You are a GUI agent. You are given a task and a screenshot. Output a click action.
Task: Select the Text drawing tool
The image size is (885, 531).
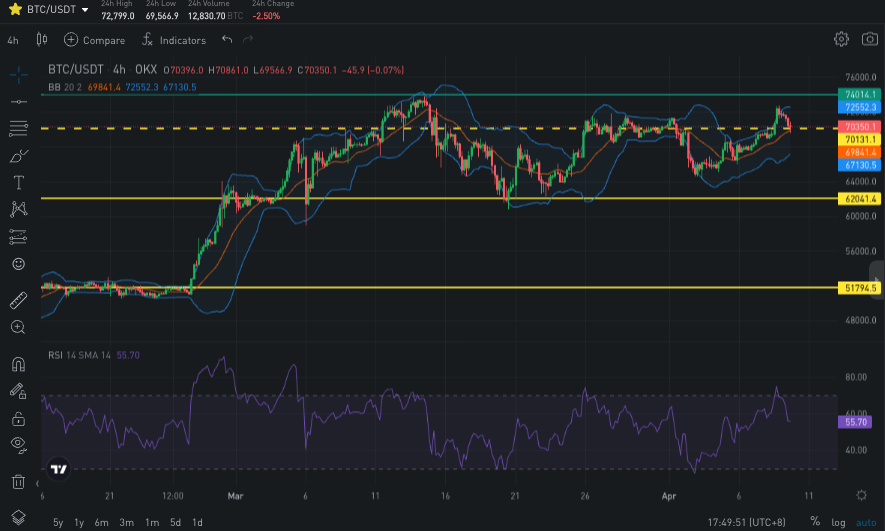tap(18, 182)
